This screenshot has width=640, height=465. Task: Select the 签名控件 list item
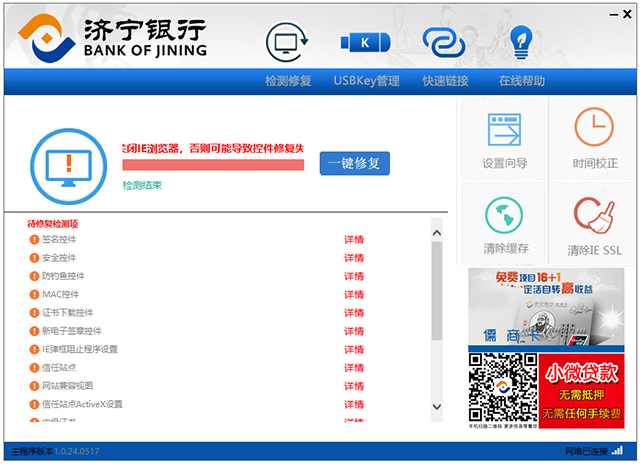[x=59, y=240]
